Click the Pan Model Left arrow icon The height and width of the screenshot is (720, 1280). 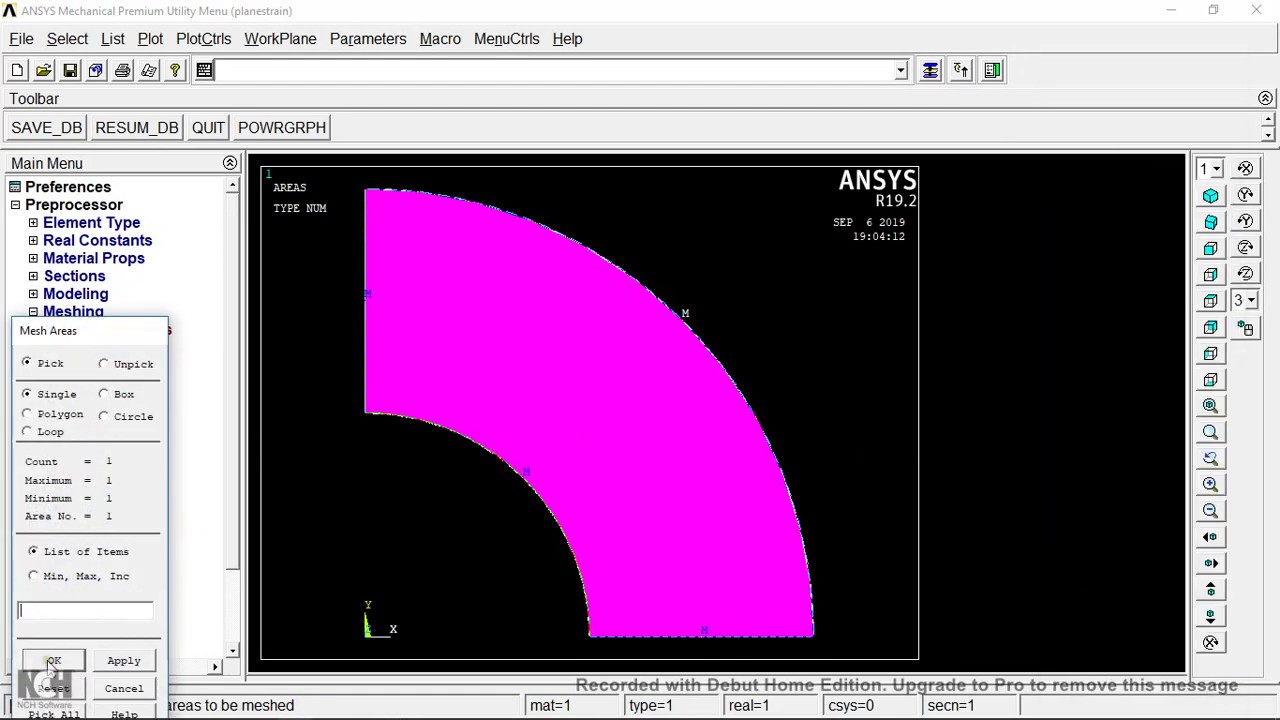(1211, 537)
